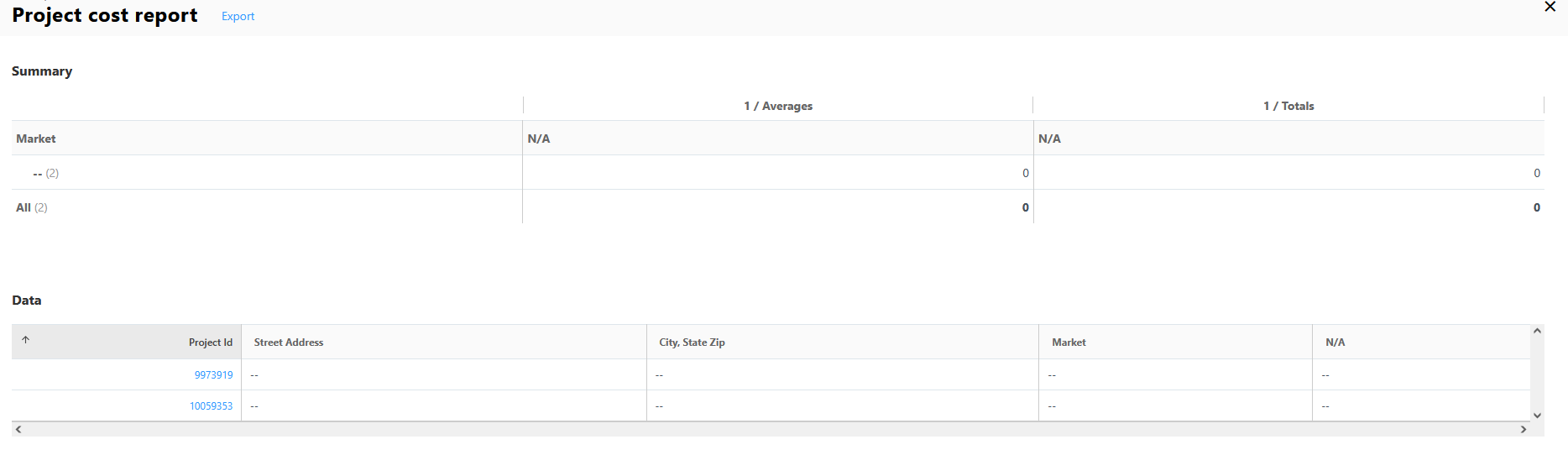Select the 1 / Averages summary header
The width and height of the screenshot is (1568, 455).
(x=777, y=107)
